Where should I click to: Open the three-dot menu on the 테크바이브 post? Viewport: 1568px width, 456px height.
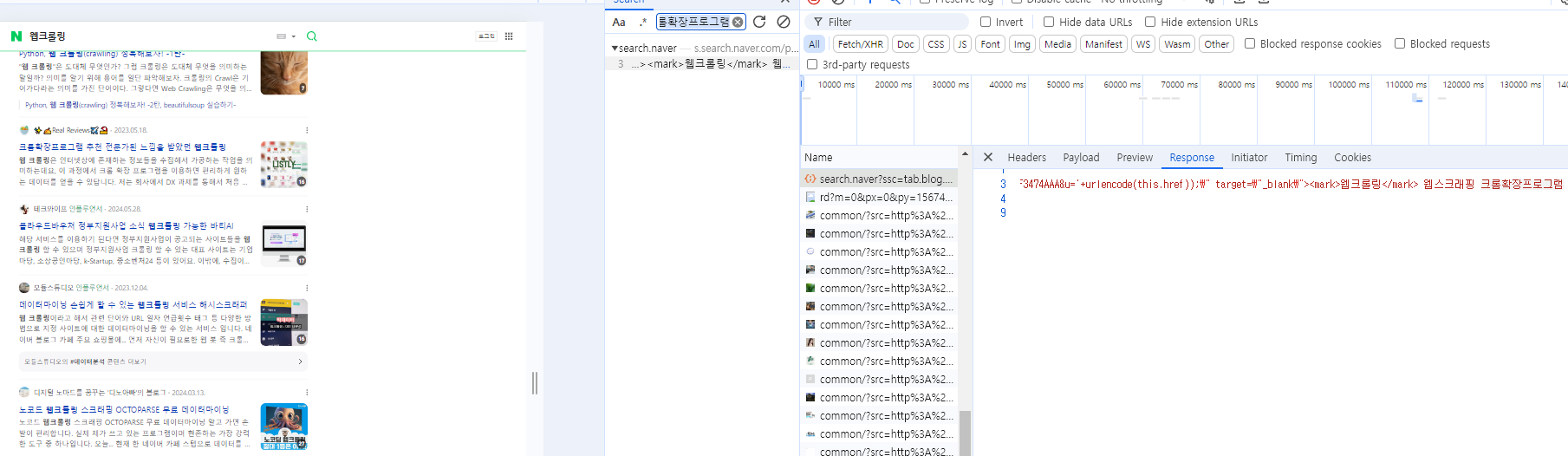click(307, 209)
